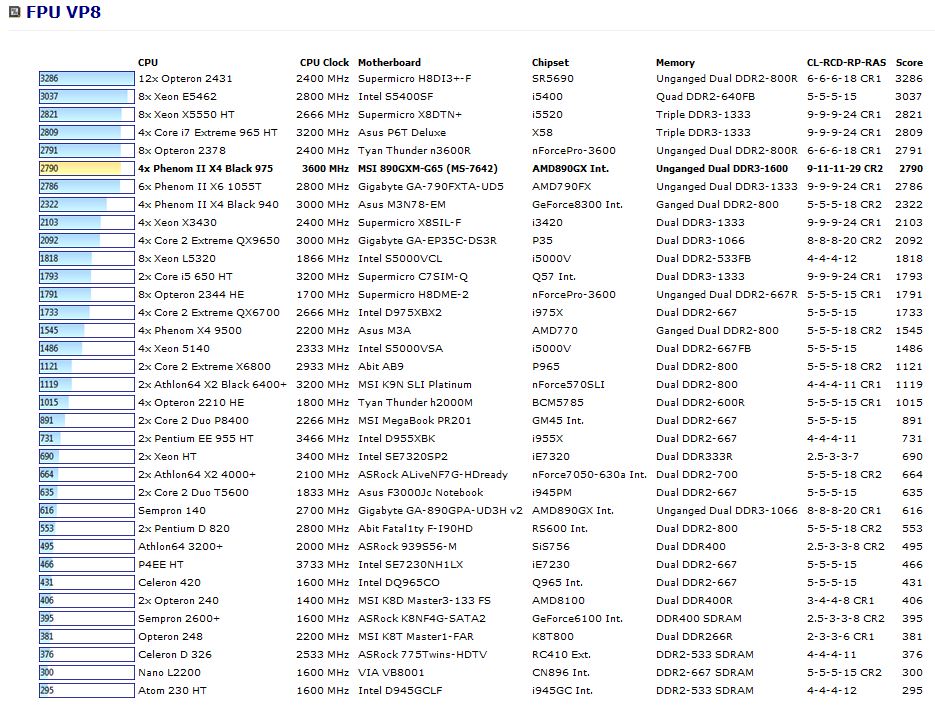Viewport: 935px width, 705px height.
Task: Click the 3286 result bar at top
Action: pyautogui.click(x=86, y=78)
